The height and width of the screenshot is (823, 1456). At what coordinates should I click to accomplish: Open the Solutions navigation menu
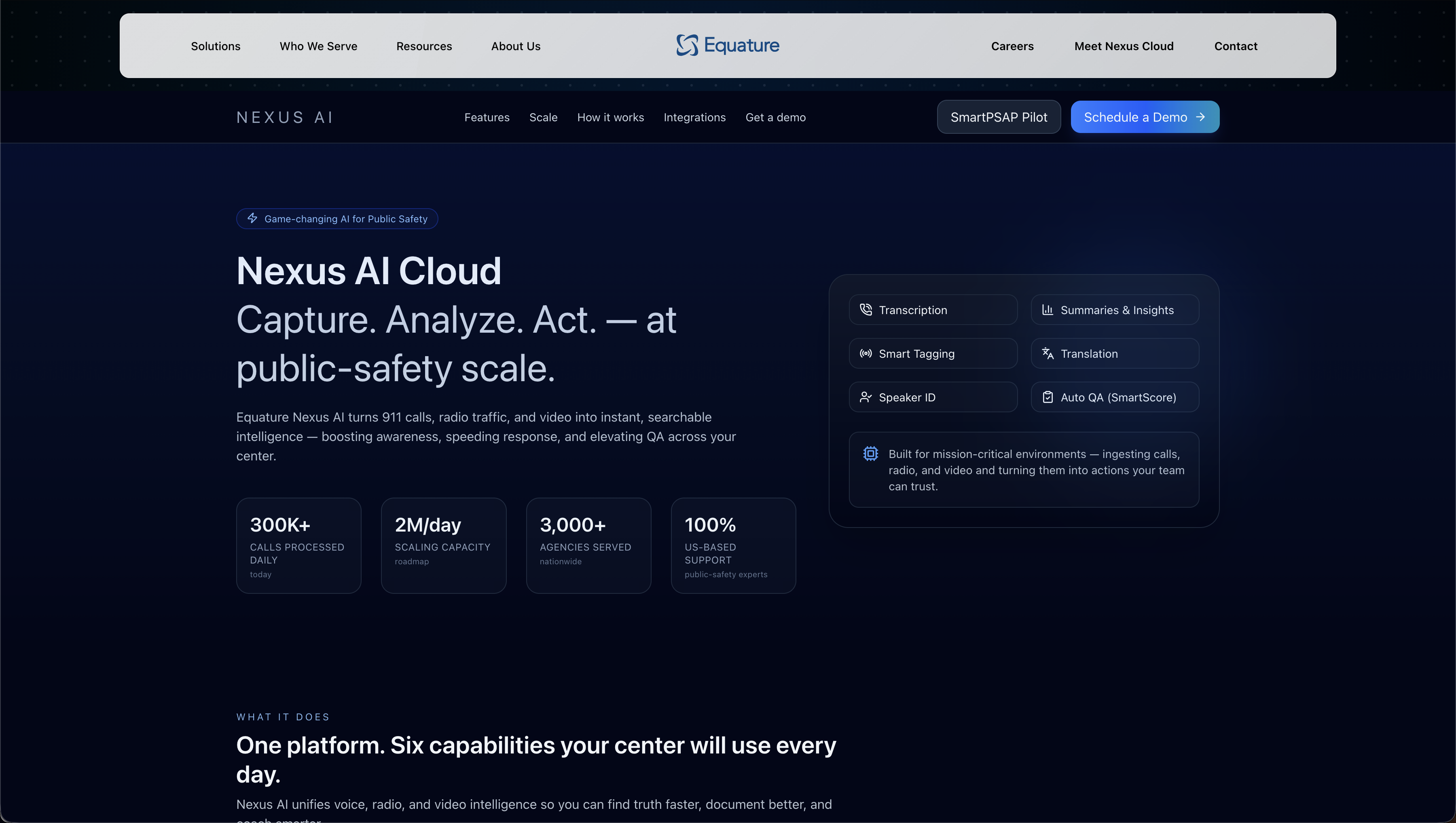[216, 46]
